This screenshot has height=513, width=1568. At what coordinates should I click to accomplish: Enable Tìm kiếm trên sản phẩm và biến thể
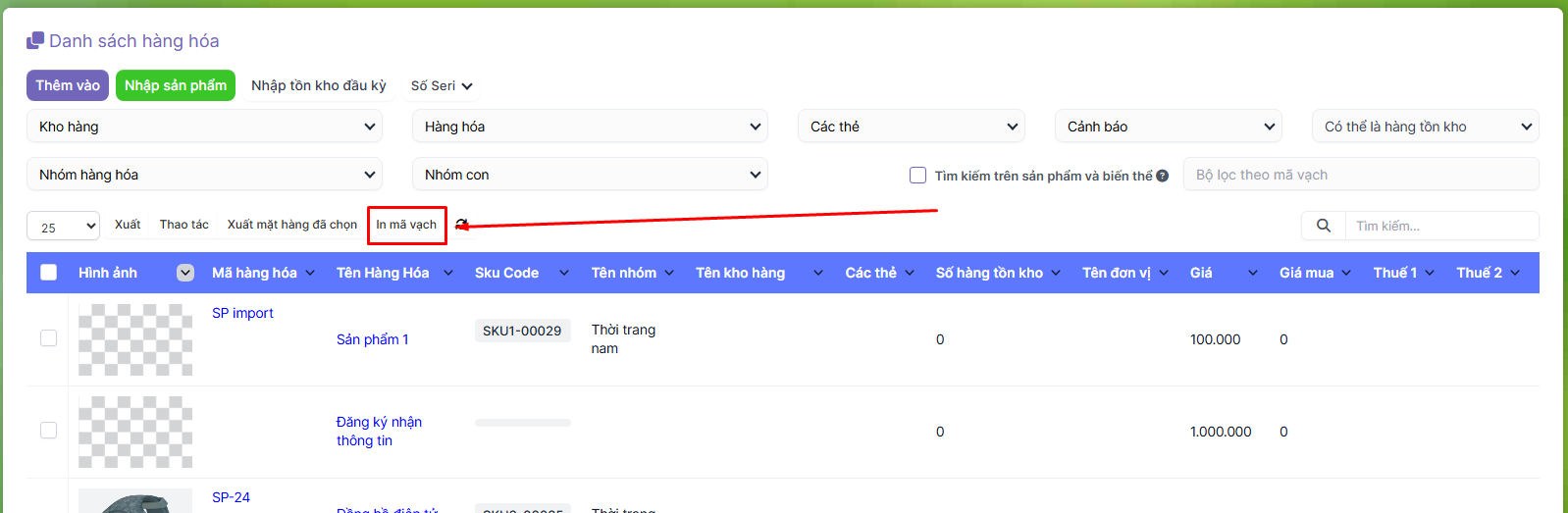click(918, 176)
